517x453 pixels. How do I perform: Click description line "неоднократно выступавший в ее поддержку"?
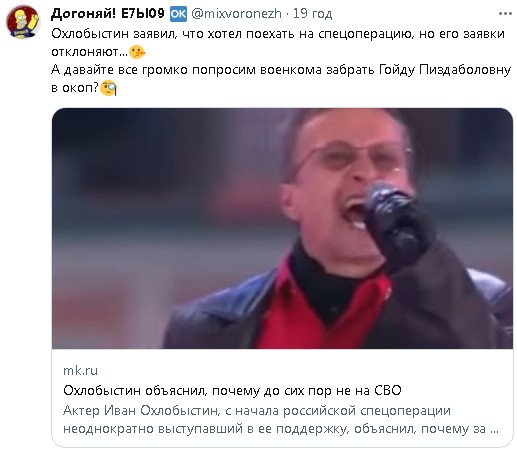pyautogui.click(x=281, y=429)
